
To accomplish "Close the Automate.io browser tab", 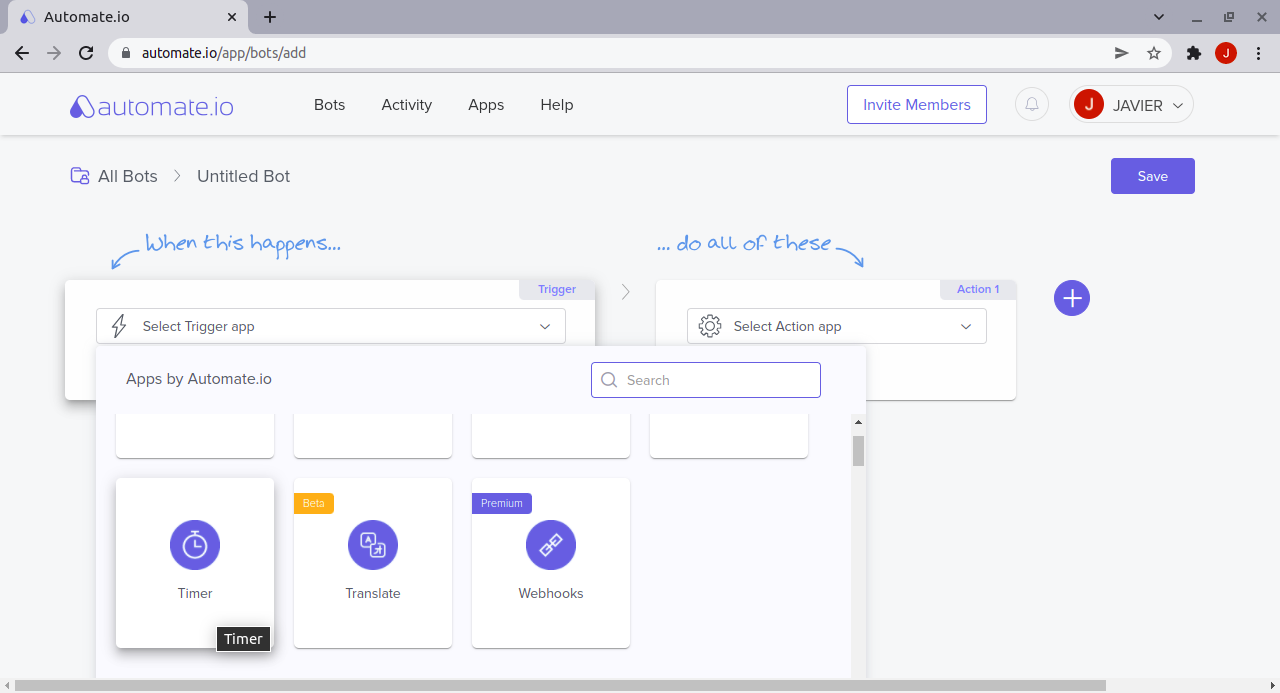I will tap(232, 17).
